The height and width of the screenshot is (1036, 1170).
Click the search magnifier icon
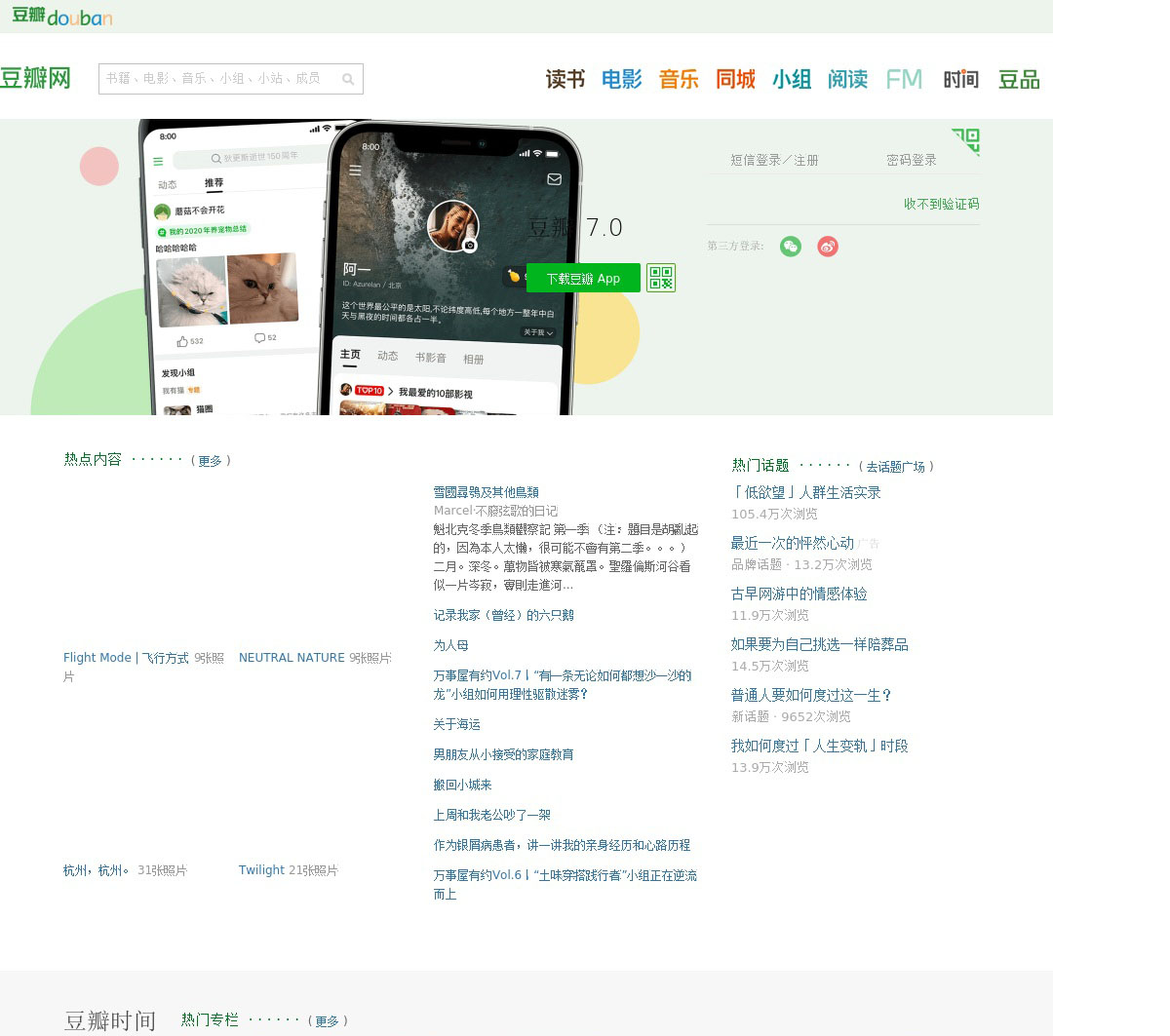tap(348, 79)
